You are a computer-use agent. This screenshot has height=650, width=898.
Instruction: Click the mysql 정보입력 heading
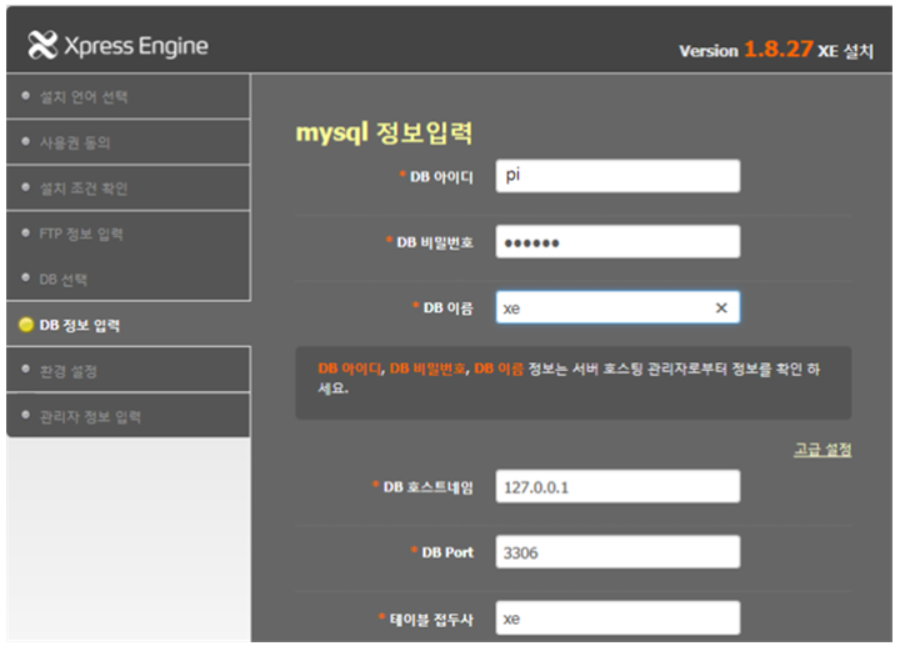pyautogui.click(x=384, y=133)
